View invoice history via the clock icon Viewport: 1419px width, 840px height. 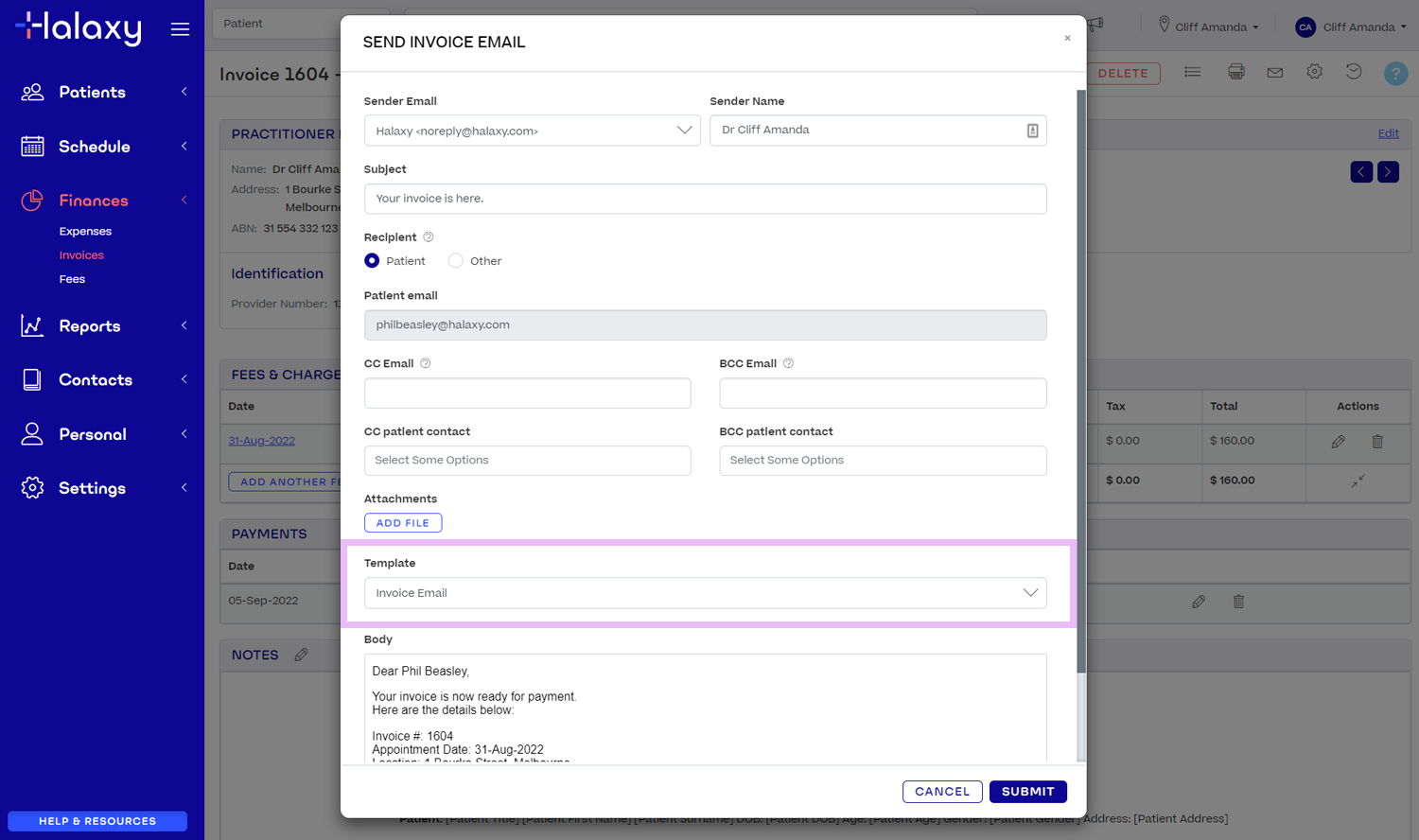coord(1353,70)
